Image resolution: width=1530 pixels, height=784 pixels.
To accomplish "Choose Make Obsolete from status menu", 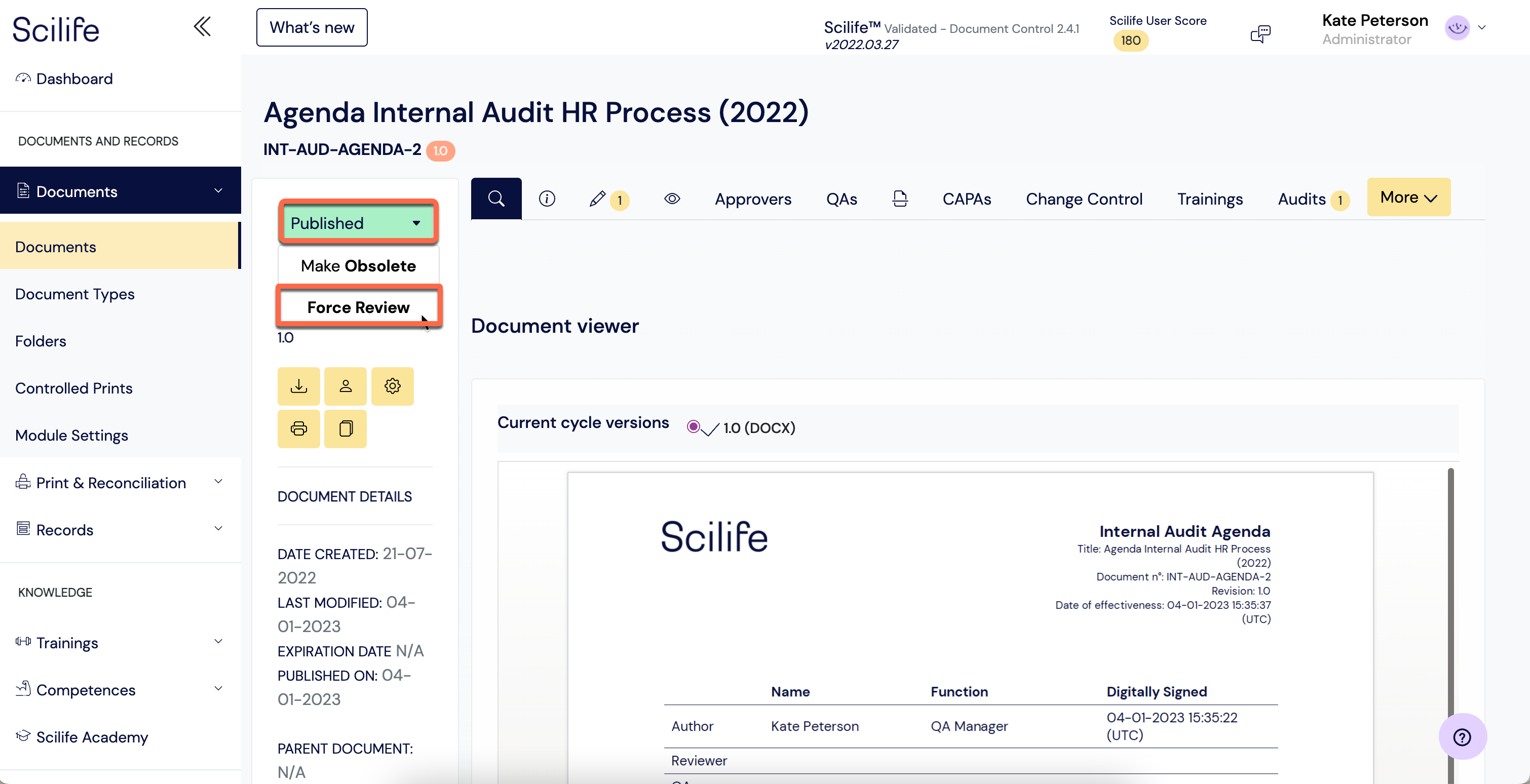I will 358,265.
